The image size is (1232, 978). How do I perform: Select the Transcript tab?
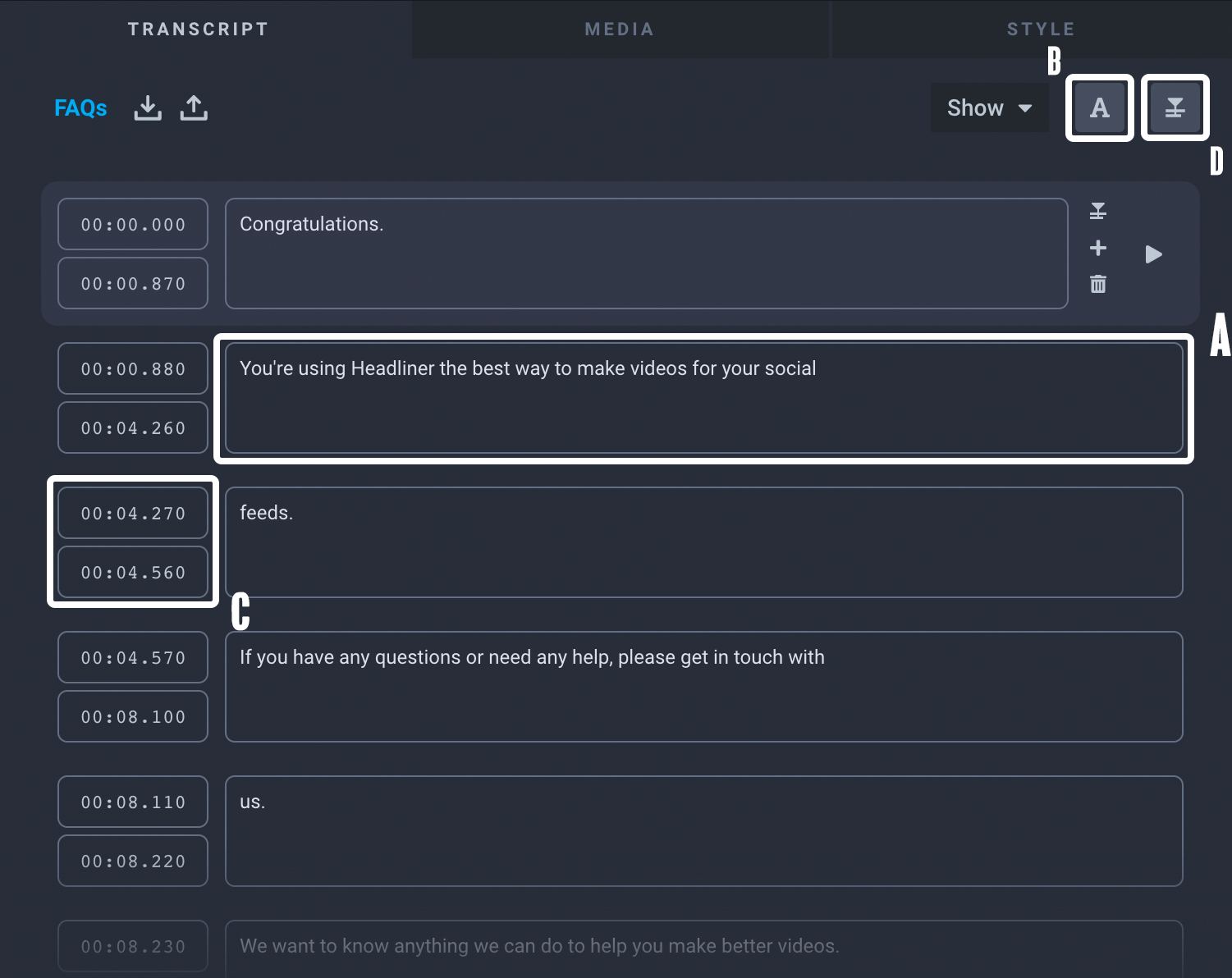(198, 30)
